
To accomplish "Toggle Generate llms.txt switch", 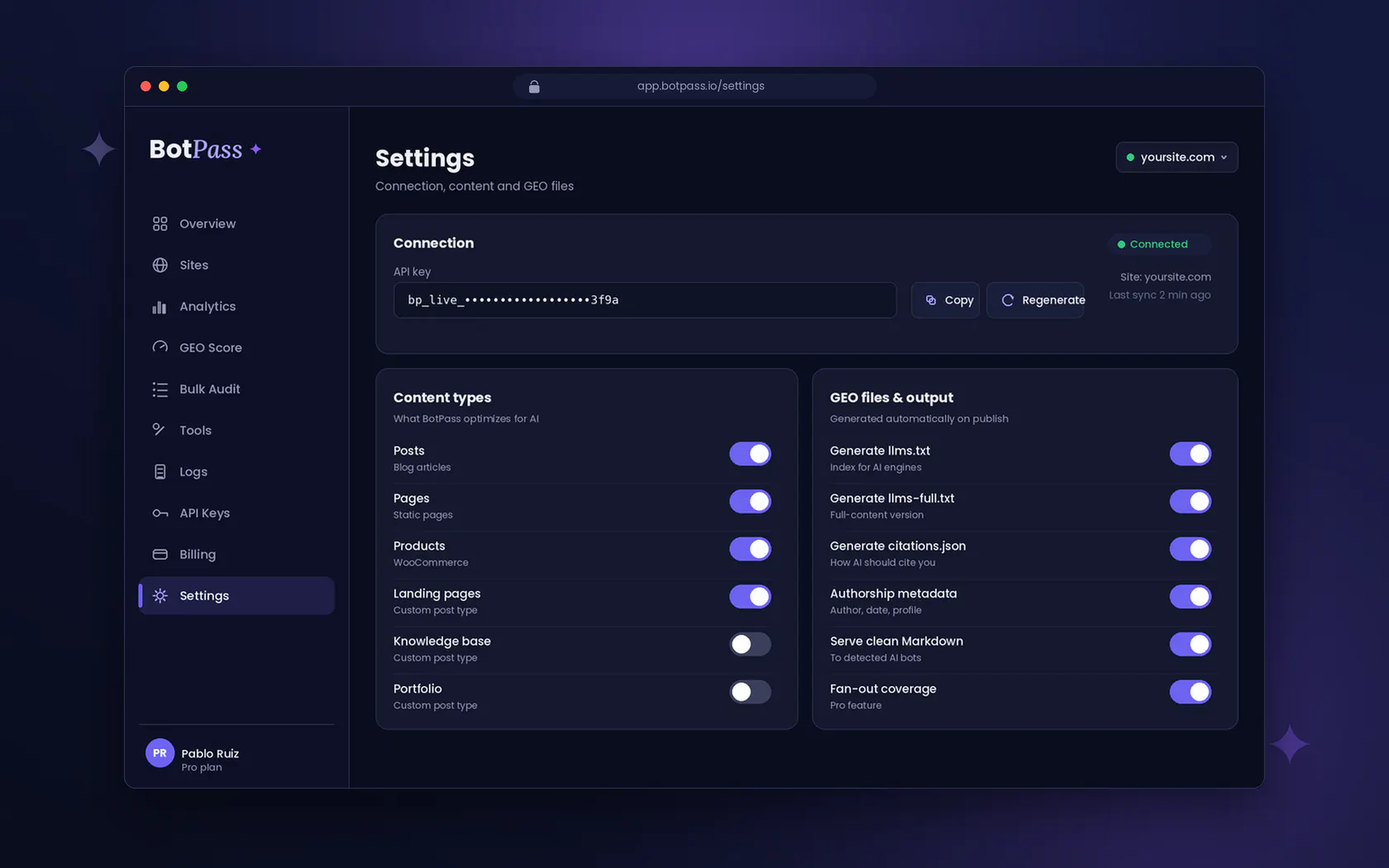I will 1191,454.
